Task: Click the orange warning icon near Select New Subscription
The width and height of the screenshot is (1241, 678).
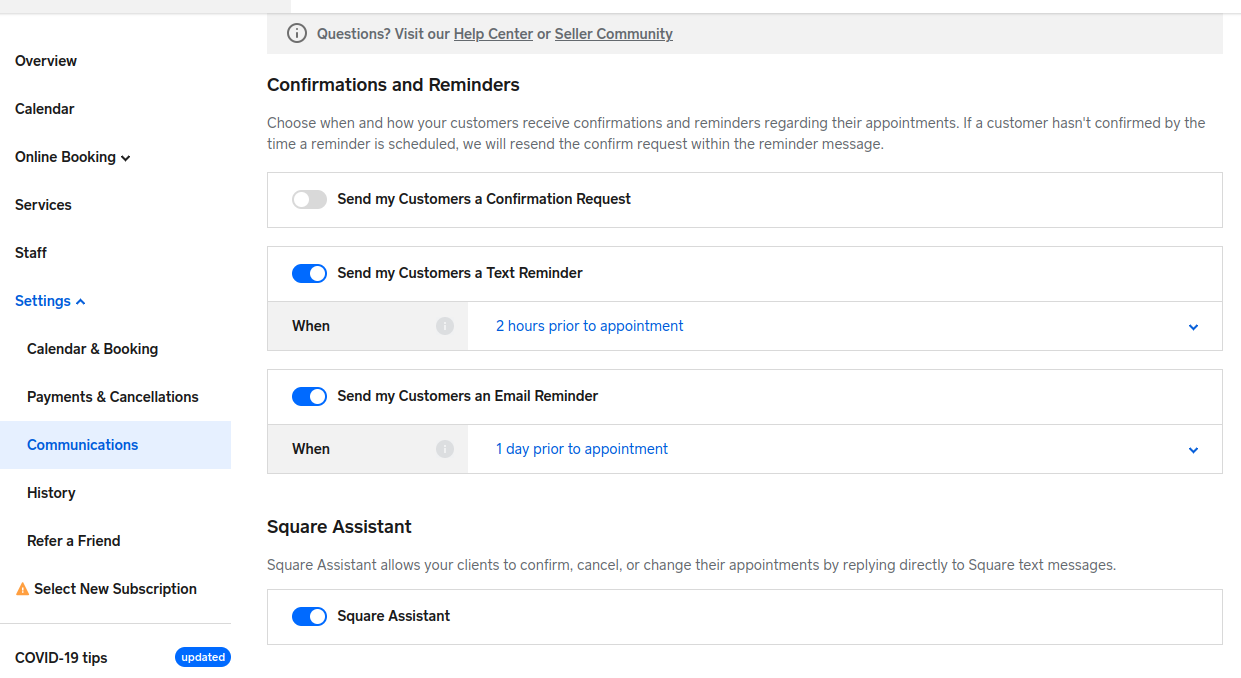Action: click(x=22, y=589)
